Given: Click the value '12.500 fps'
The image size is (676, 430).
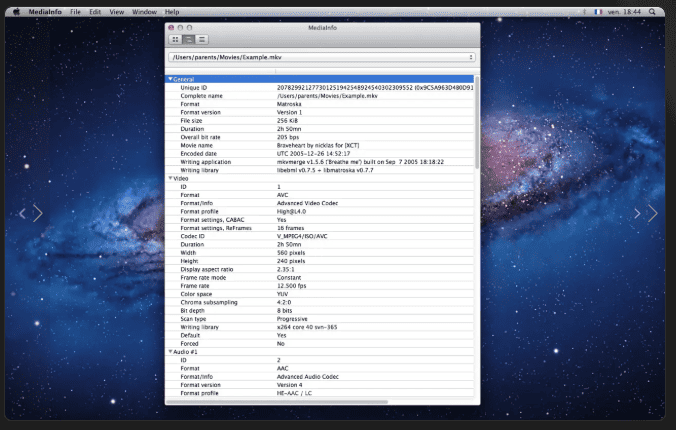Looking at the screenshot, I should pyautogui.click(x=291, y=286).
